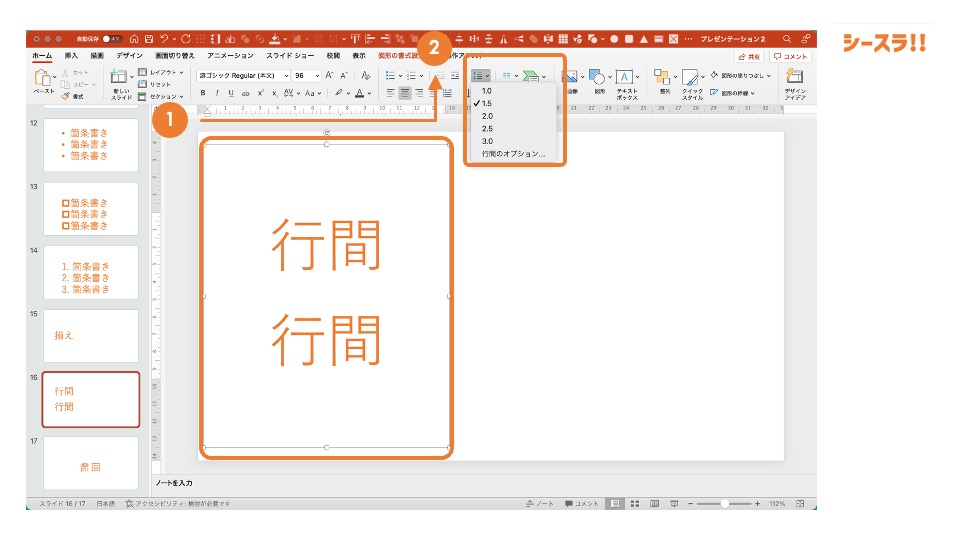
Task: Click the align left icon
Action: tap(391, 93)
